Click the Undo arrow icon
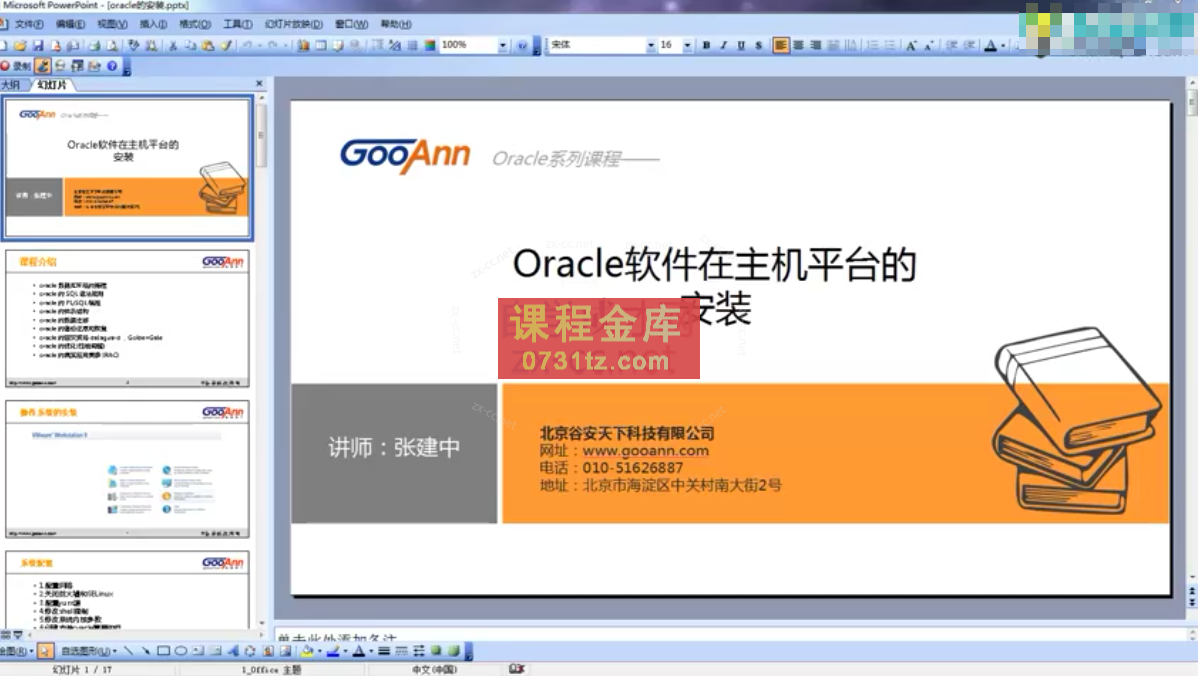This screenshot has height=676, width=1198. click(247, 46)
